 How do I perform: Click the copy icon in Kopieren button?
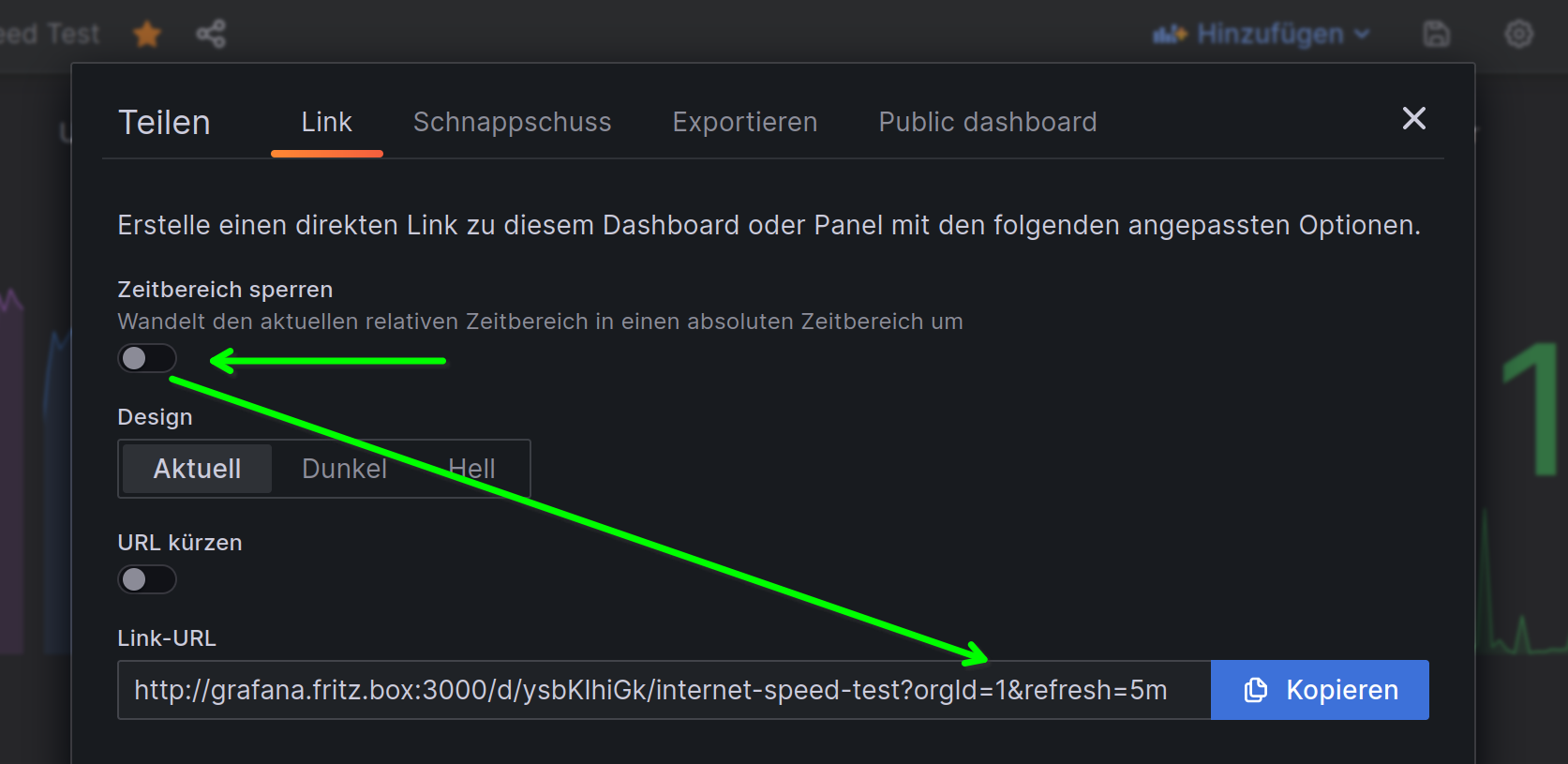click(x=1255, y=691)
